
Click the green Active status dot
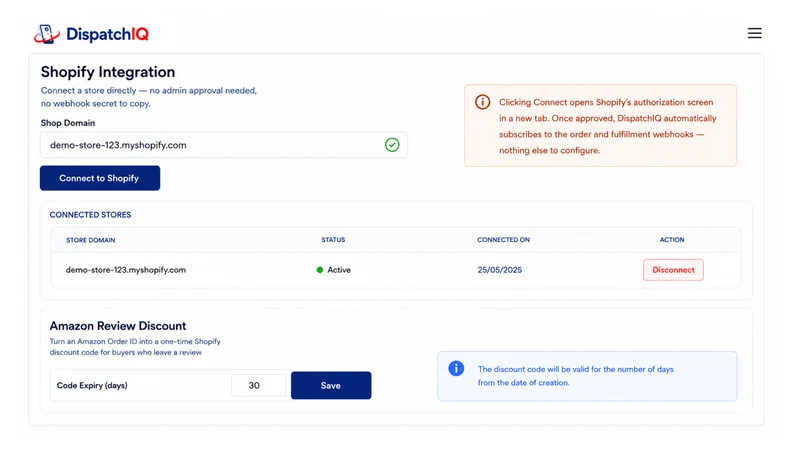point(320,270)
